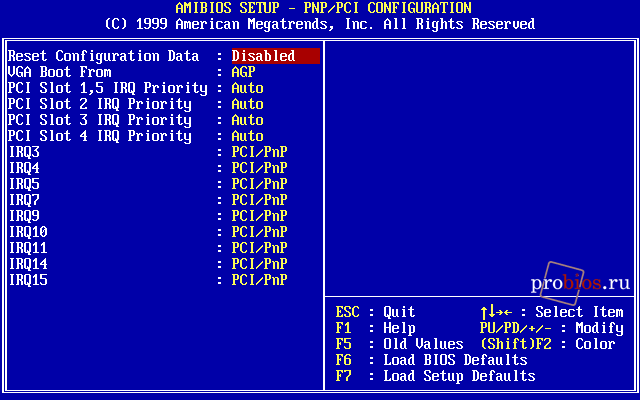Select the PCI/PnP value for IRQ5
The image size is (640, 400).
259,184
